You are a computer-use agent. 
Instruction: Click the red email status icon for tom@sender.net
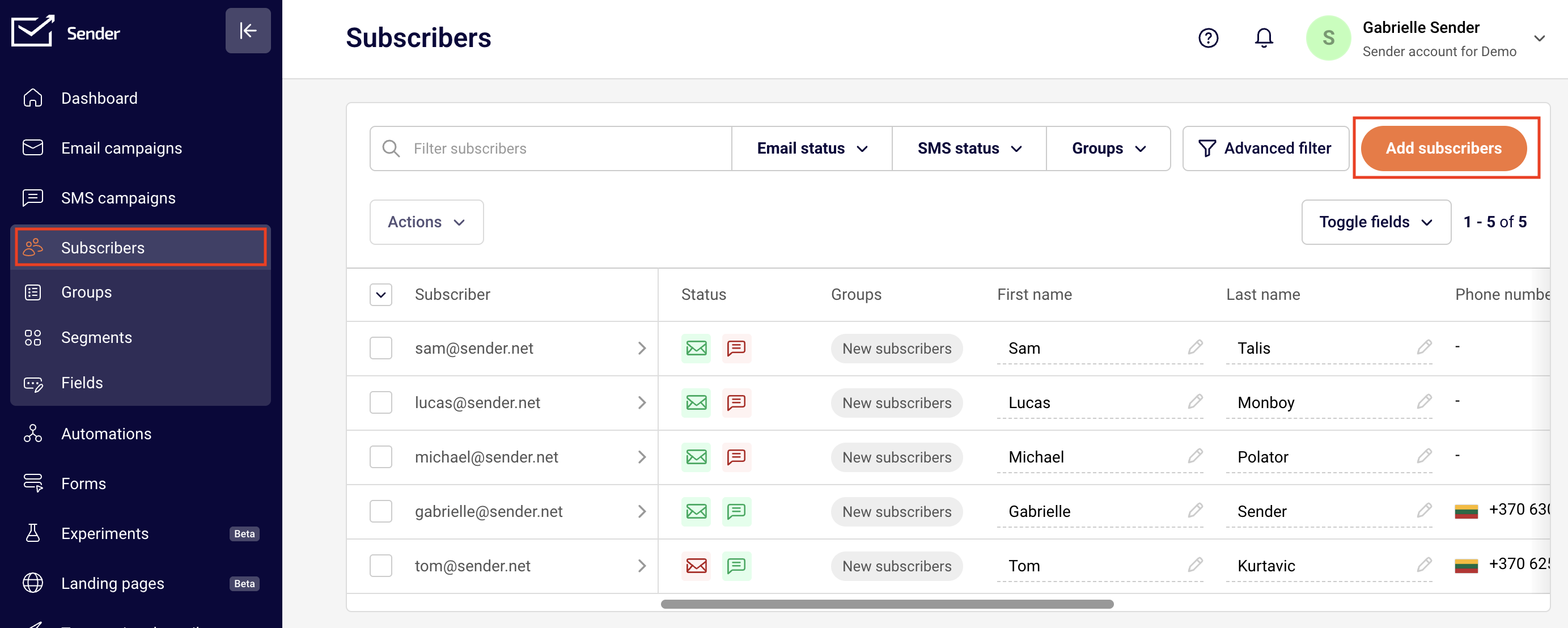[x=696, y=565]
